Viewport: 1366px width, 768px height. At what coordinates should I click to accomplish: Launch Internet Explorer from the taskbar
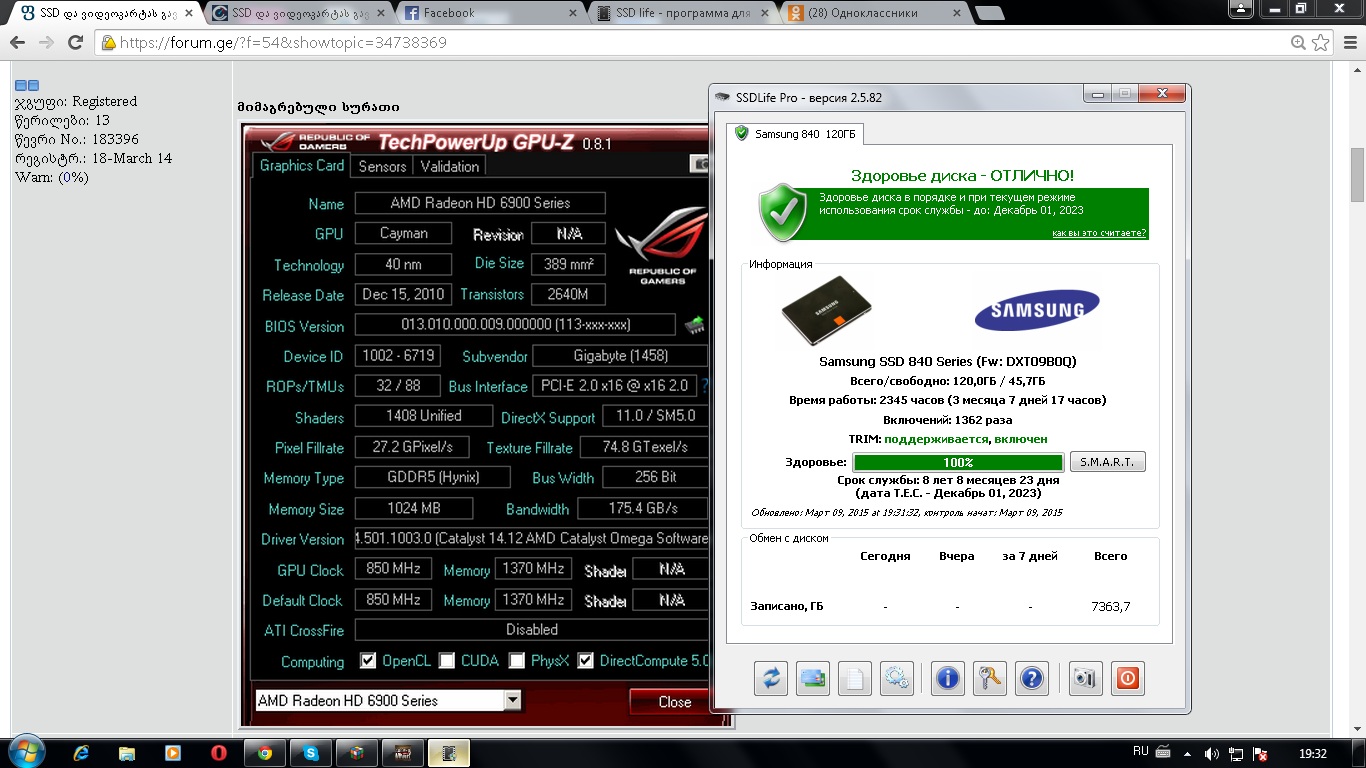82,753
